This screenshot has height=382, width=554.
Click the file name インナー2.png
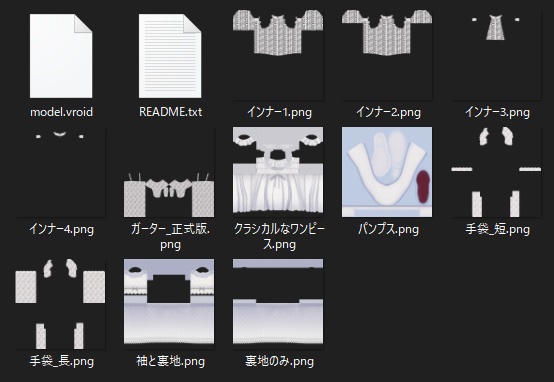pos(388,112)
